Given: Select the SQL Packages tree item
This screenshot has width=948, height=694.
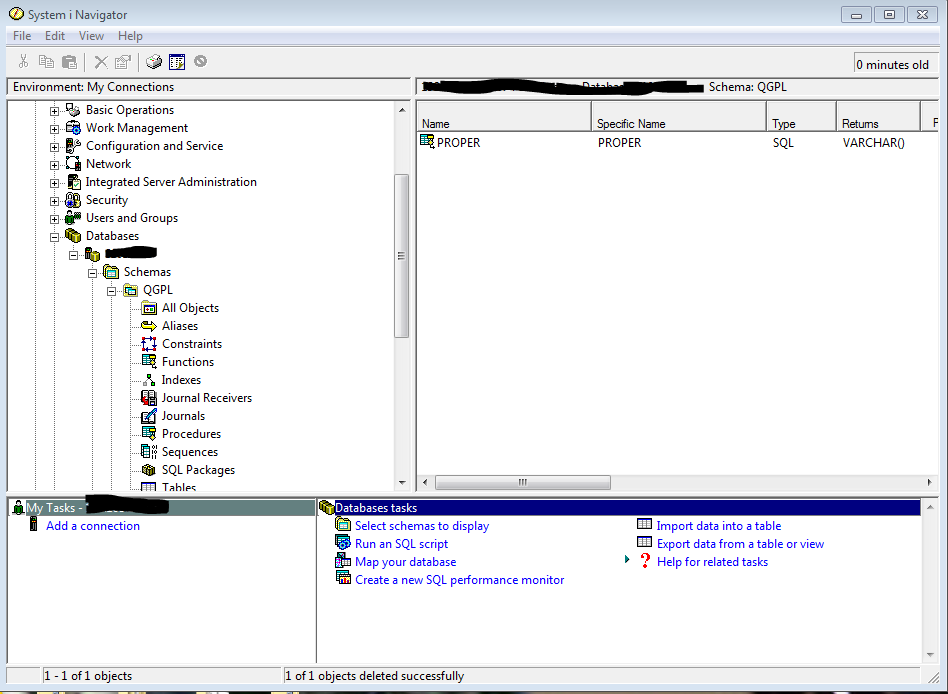Looking at the screenshot, I should 198,470.
